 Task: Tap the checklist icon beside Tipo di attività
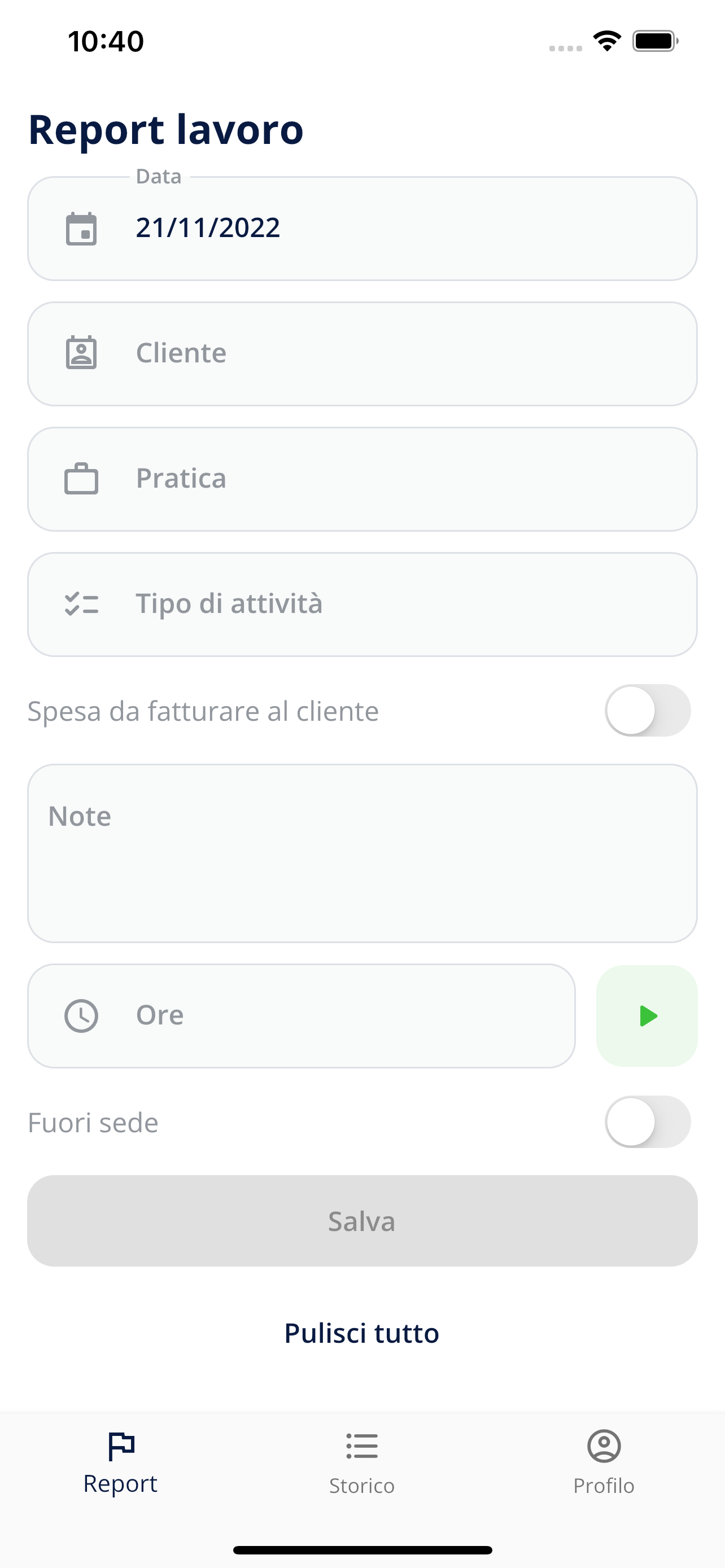click(x=81, y=604)
